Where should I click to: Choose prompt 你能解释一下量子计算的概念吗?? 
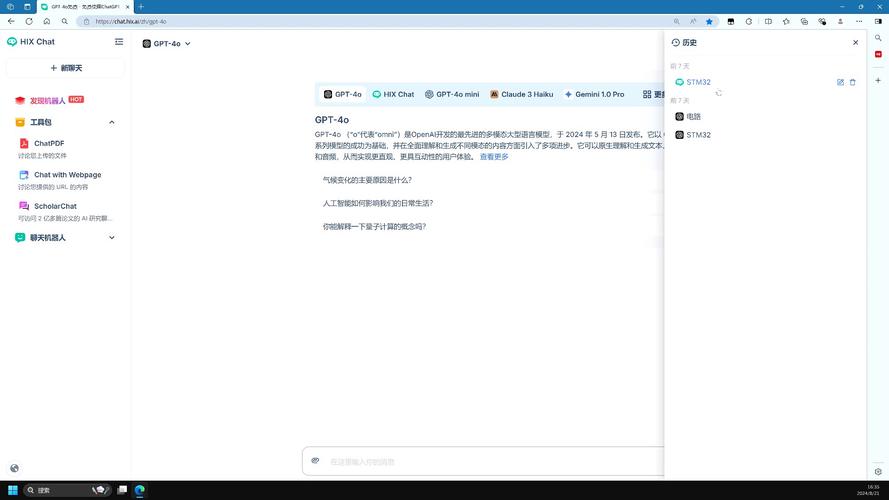tap(374, 227)
